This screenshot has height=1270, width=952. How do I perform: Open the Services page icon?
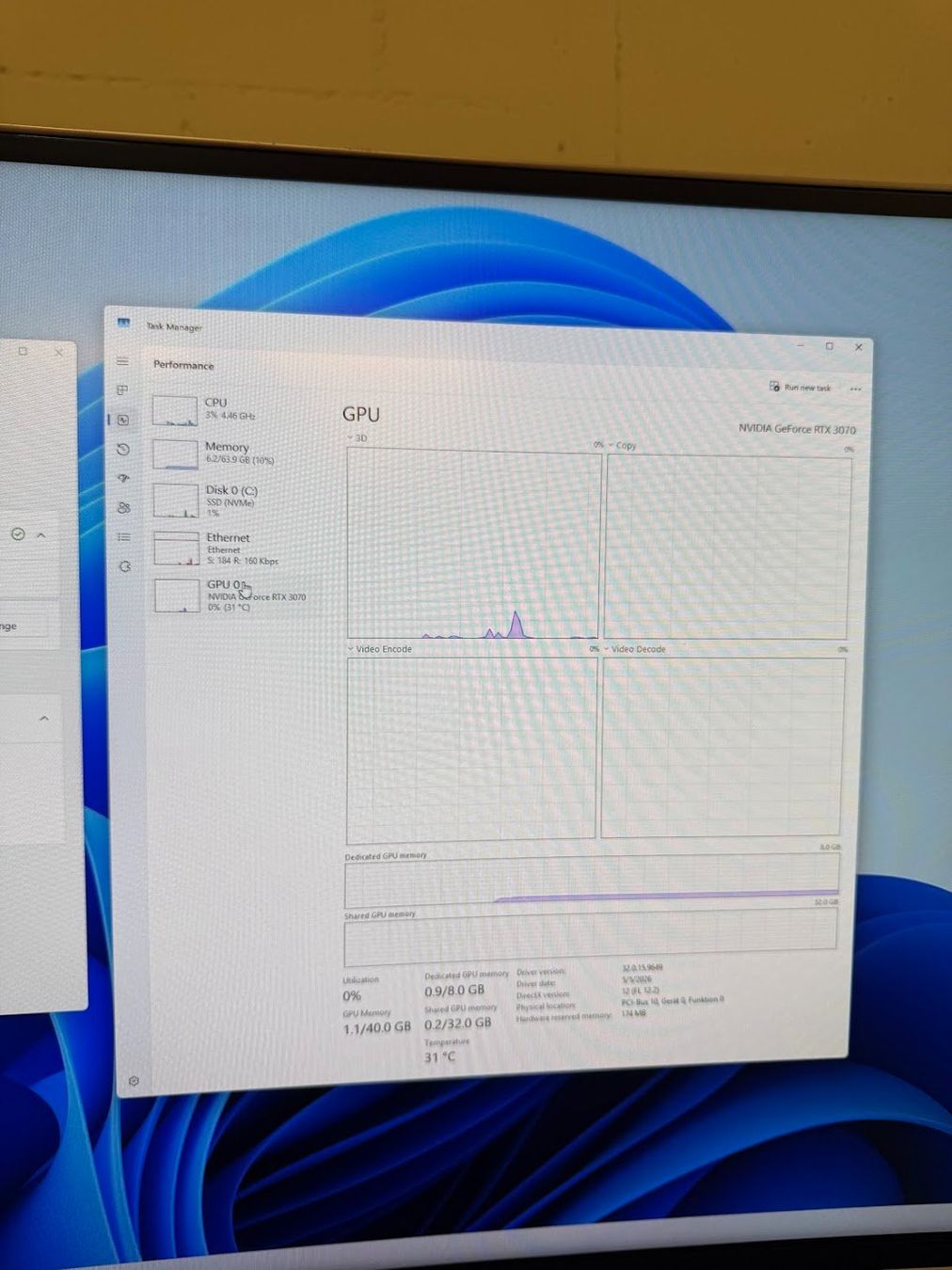coord(125,566)
